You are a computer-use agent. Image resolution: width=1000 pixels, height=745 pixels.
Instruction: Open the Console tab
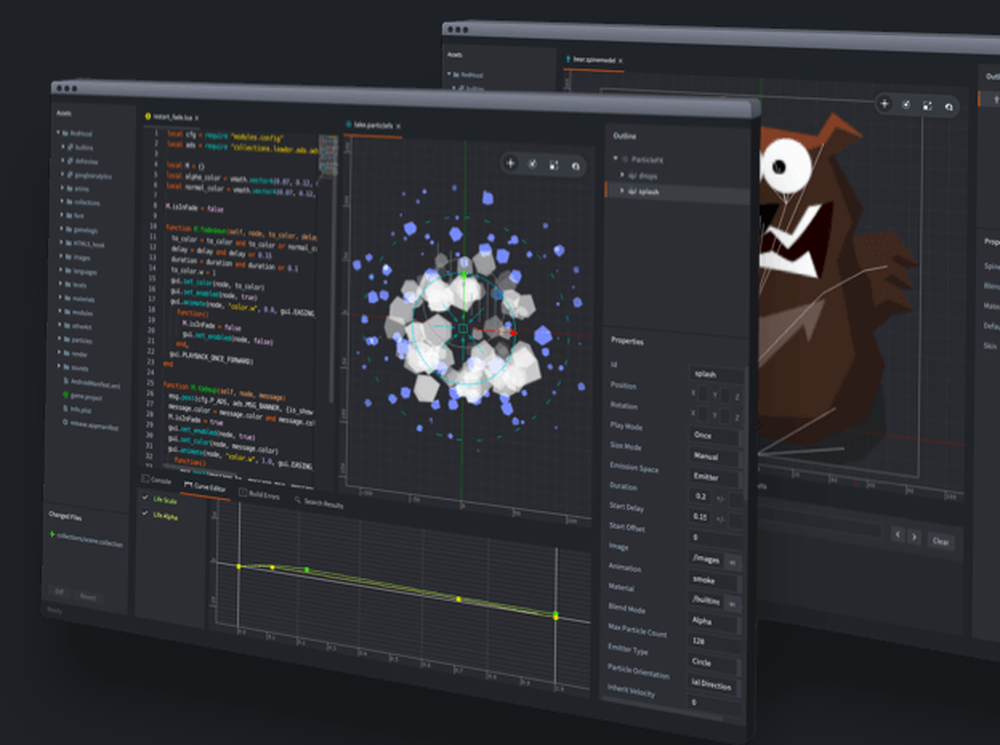pos(156,480)
